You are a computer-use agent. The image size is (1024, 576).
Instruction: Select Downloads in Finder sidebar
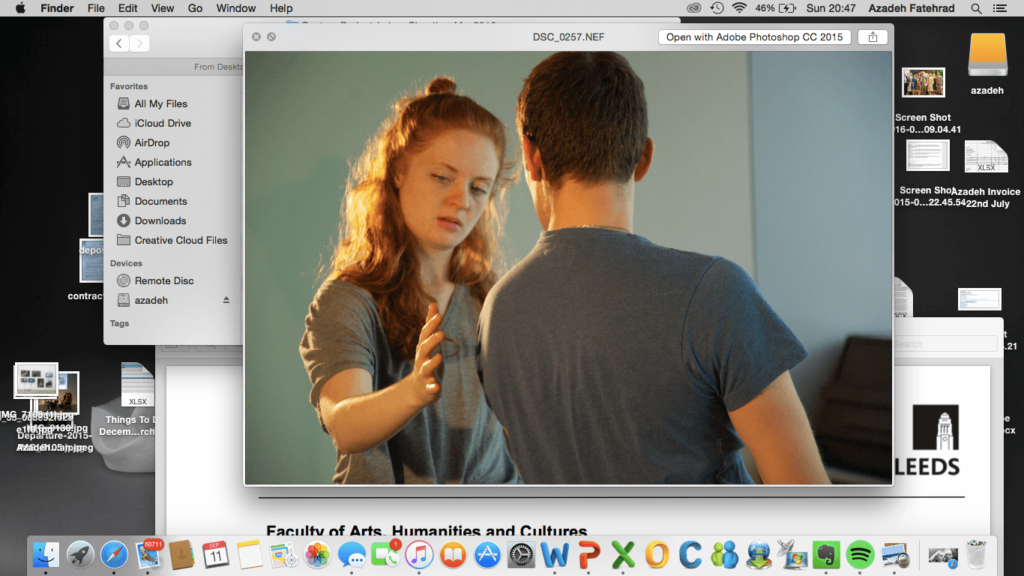tap(160, 221)
